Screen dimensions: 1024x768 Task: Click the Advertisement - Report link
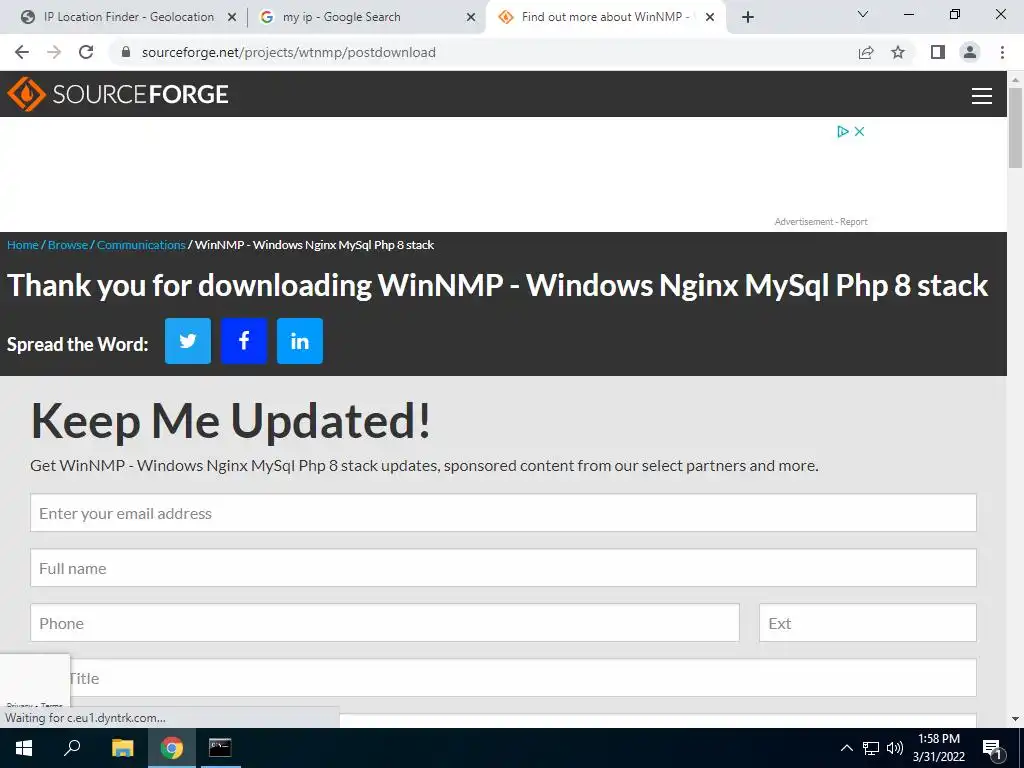(821, 221)
